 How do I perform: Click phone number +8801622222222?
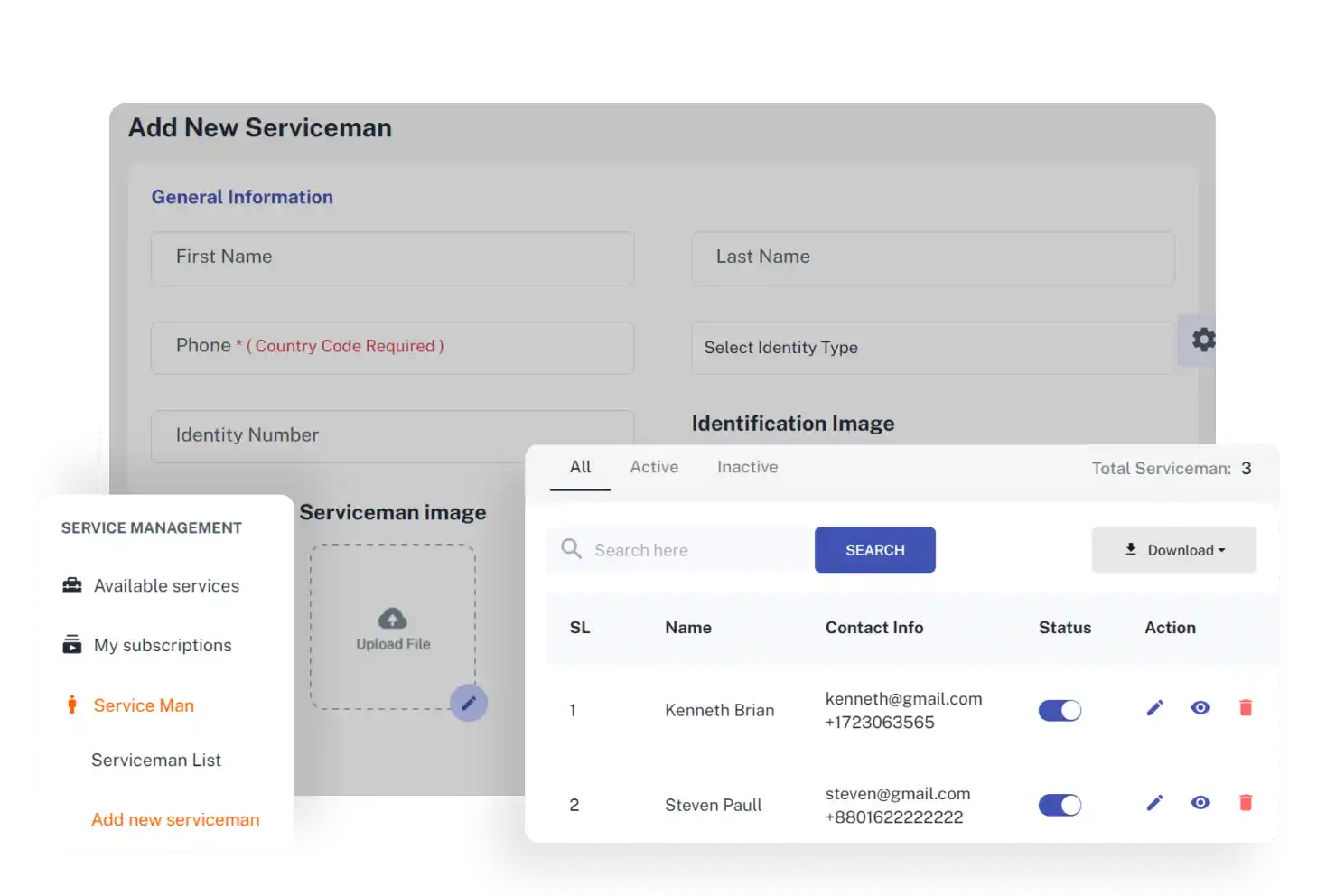(x=894, y=817)
